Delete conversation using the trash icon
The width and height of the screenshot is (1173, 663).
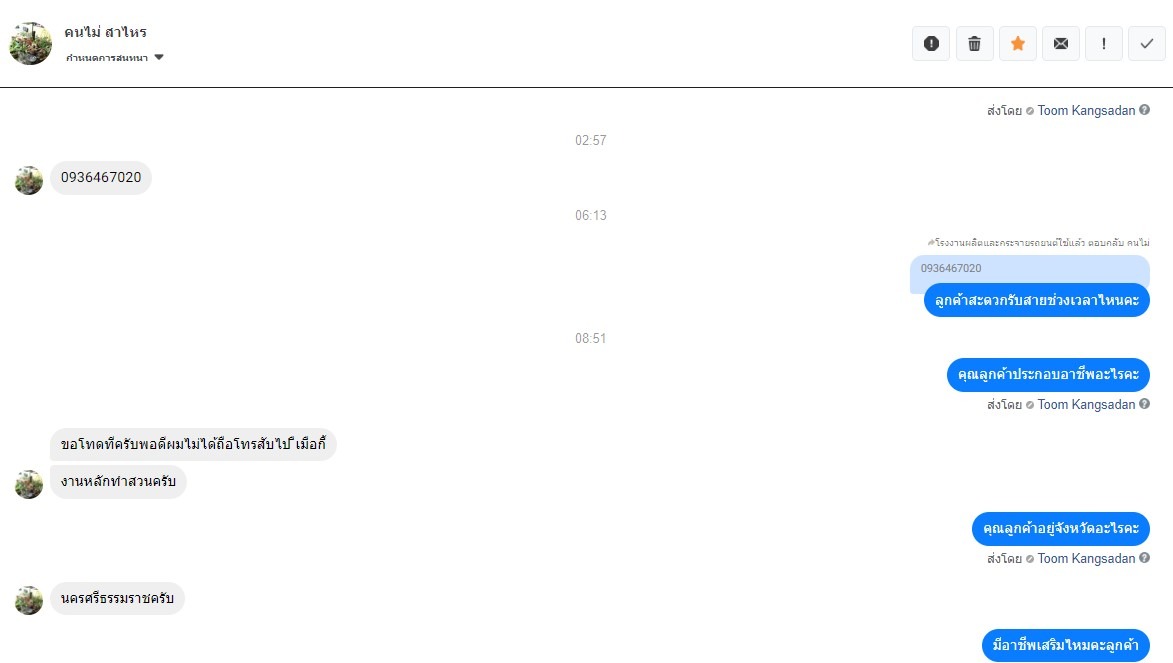(x=974, y=43)
